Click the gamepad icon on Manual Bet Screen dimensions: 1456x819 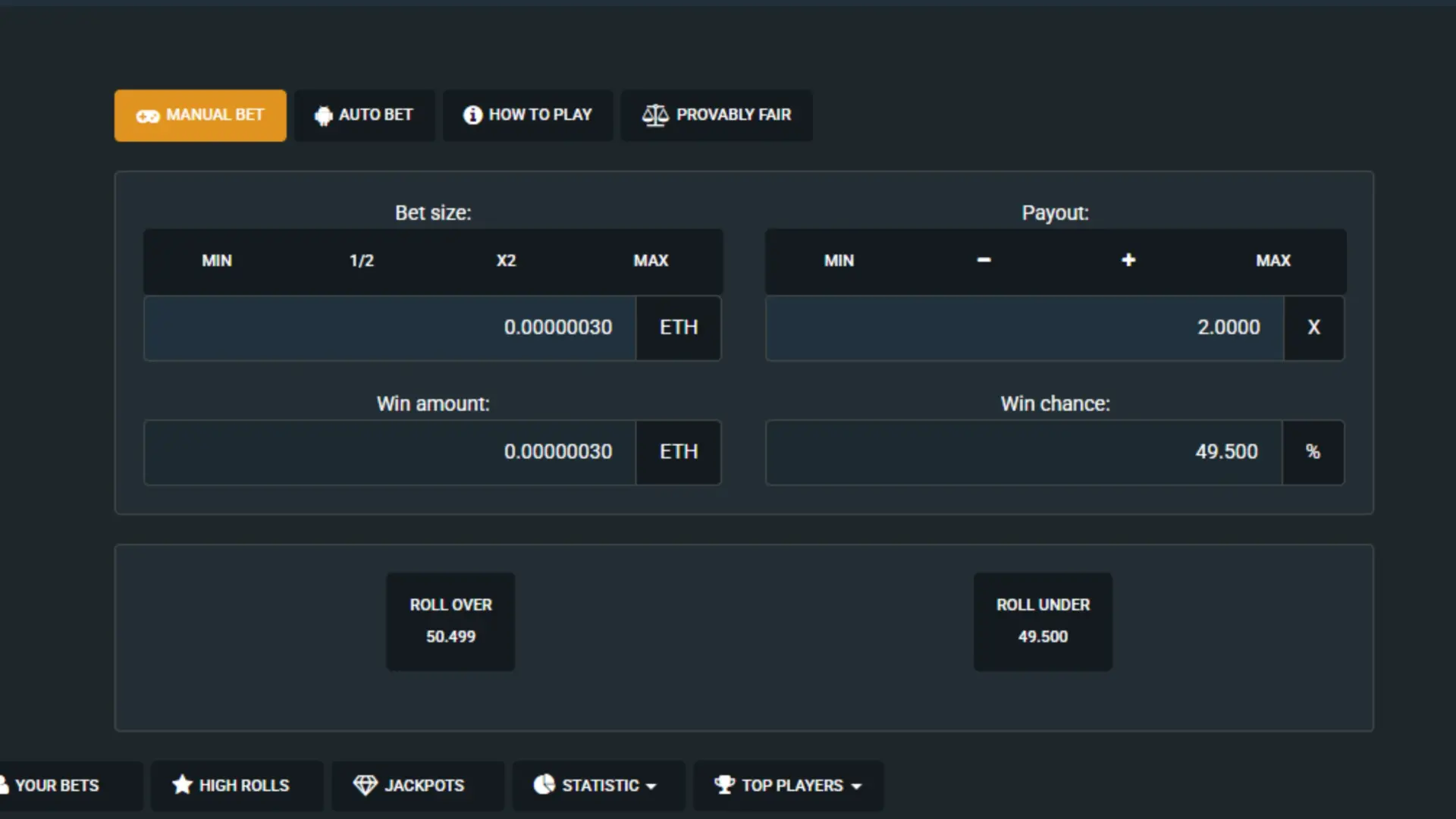147,116
